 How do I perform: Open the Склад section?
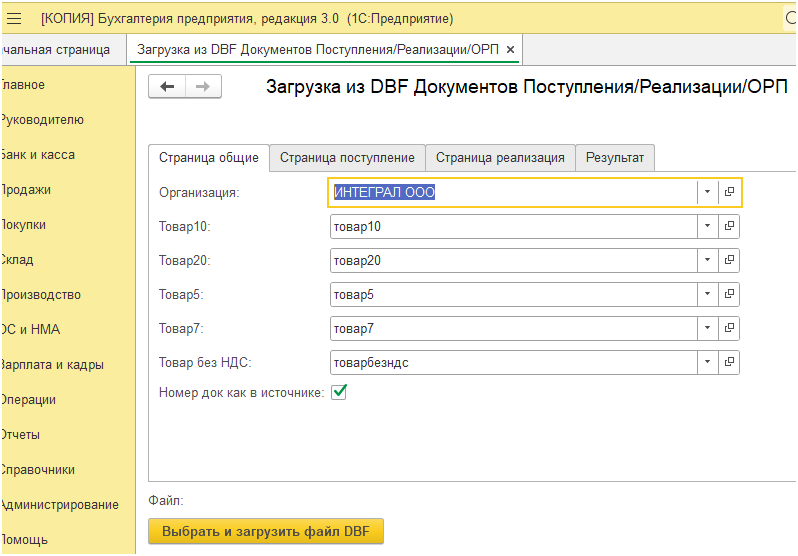(17, 260)
